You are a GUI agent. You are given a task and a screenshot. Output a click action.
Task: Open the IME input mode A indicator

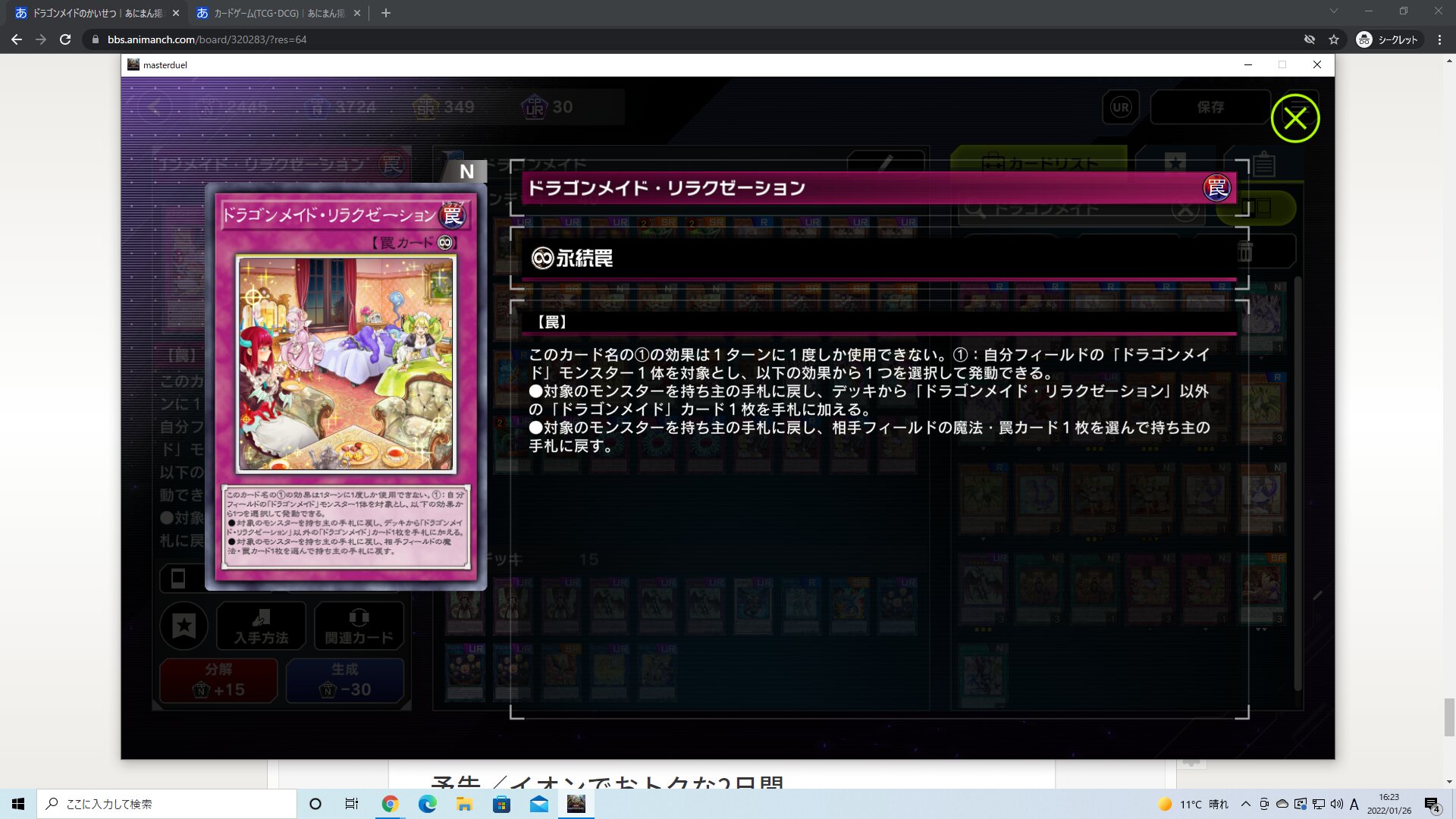1354,804
